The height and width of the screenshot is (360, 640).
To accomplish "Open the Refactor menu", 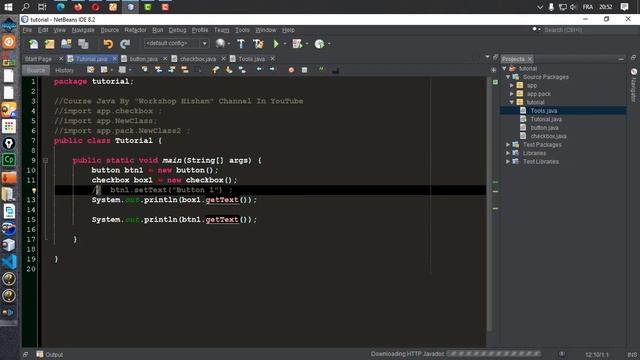I will tap(135, 30).
